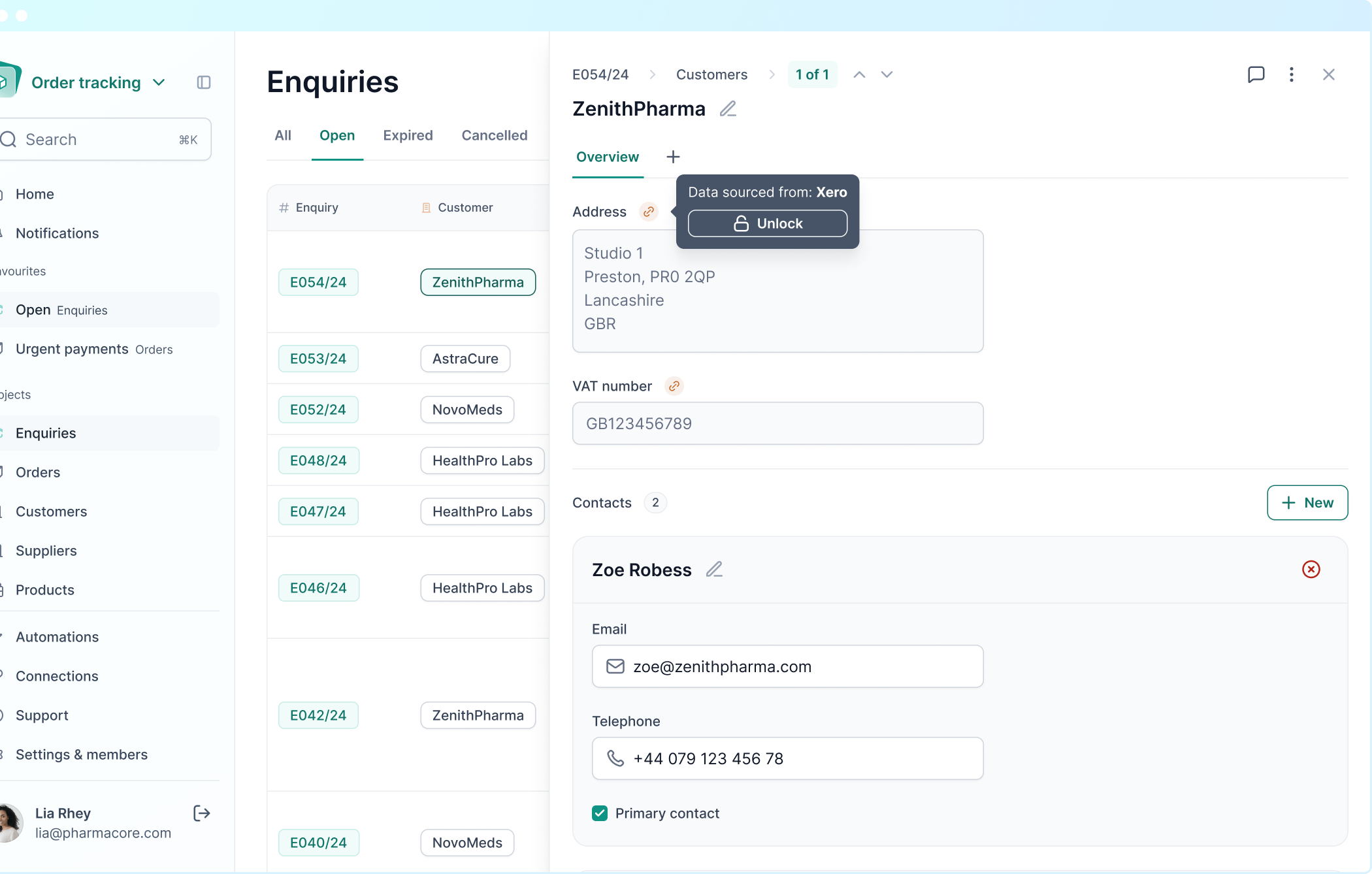This screenshot has width=1372, height=874.
Task: Collapse the sidebar using the panel toggle icon
Action: (x=203, y=82)
